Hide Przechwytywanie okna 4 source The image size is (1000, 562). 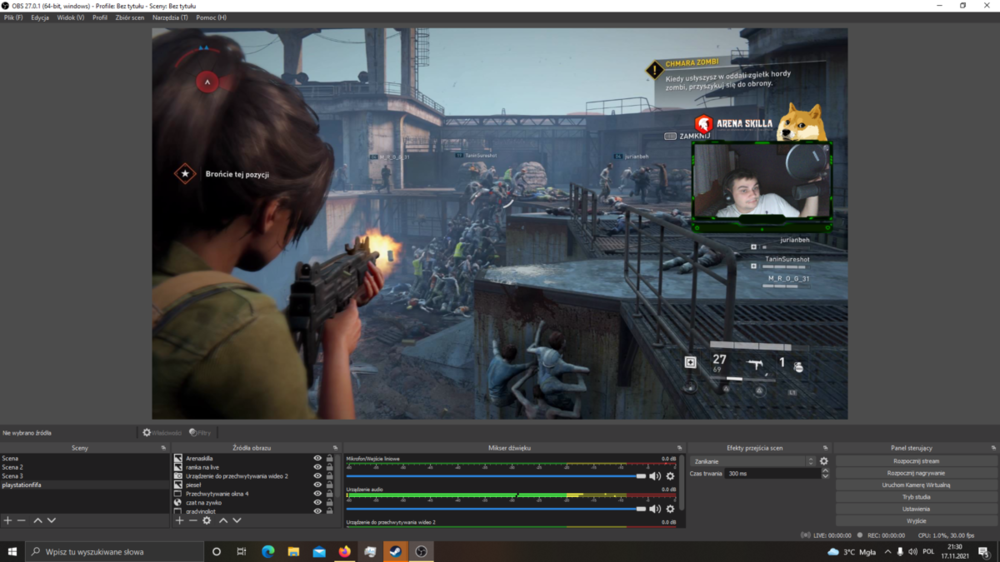pos(318,494)
